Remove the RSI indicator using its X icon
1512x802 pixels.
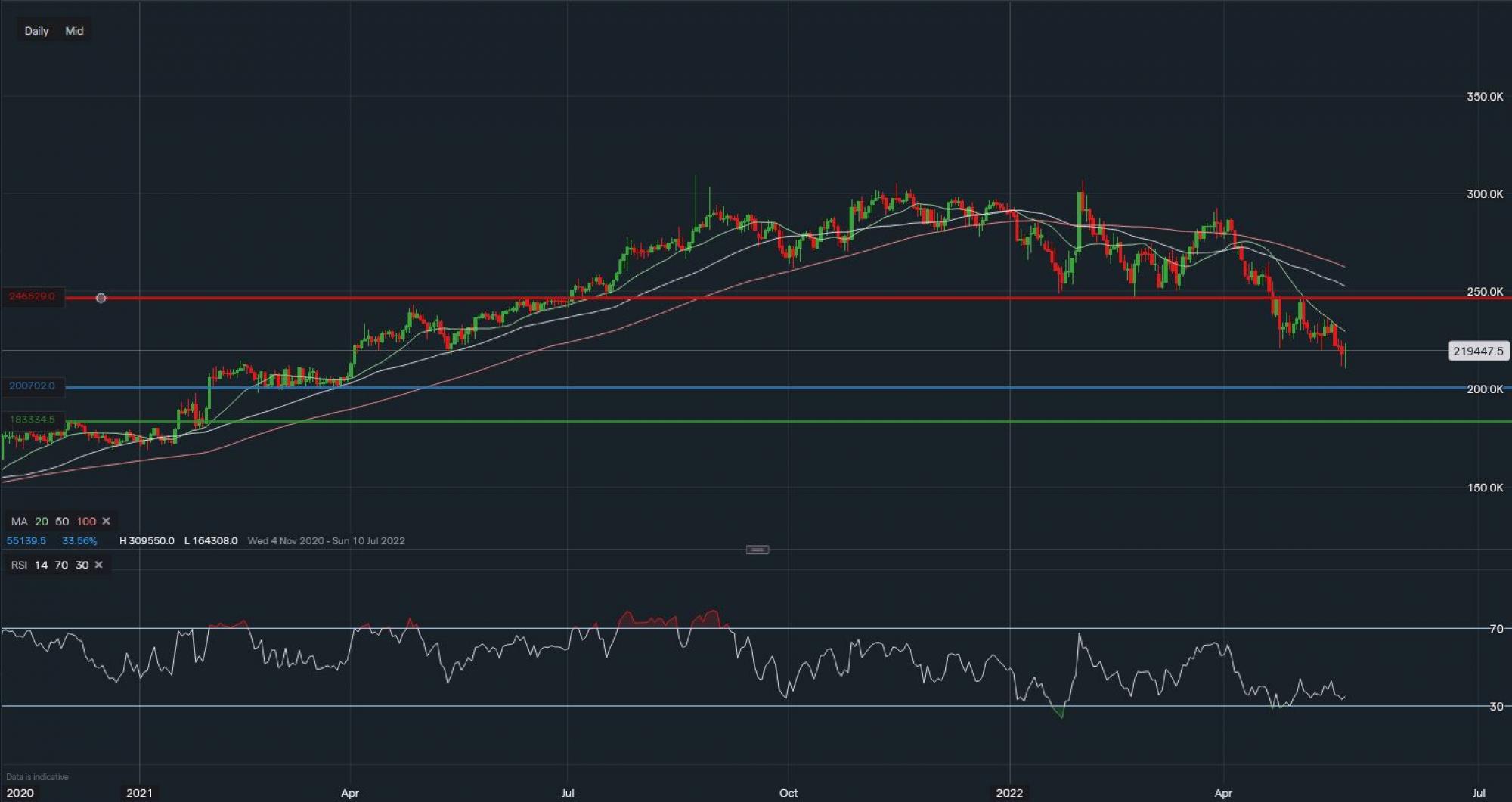(98, 565)
